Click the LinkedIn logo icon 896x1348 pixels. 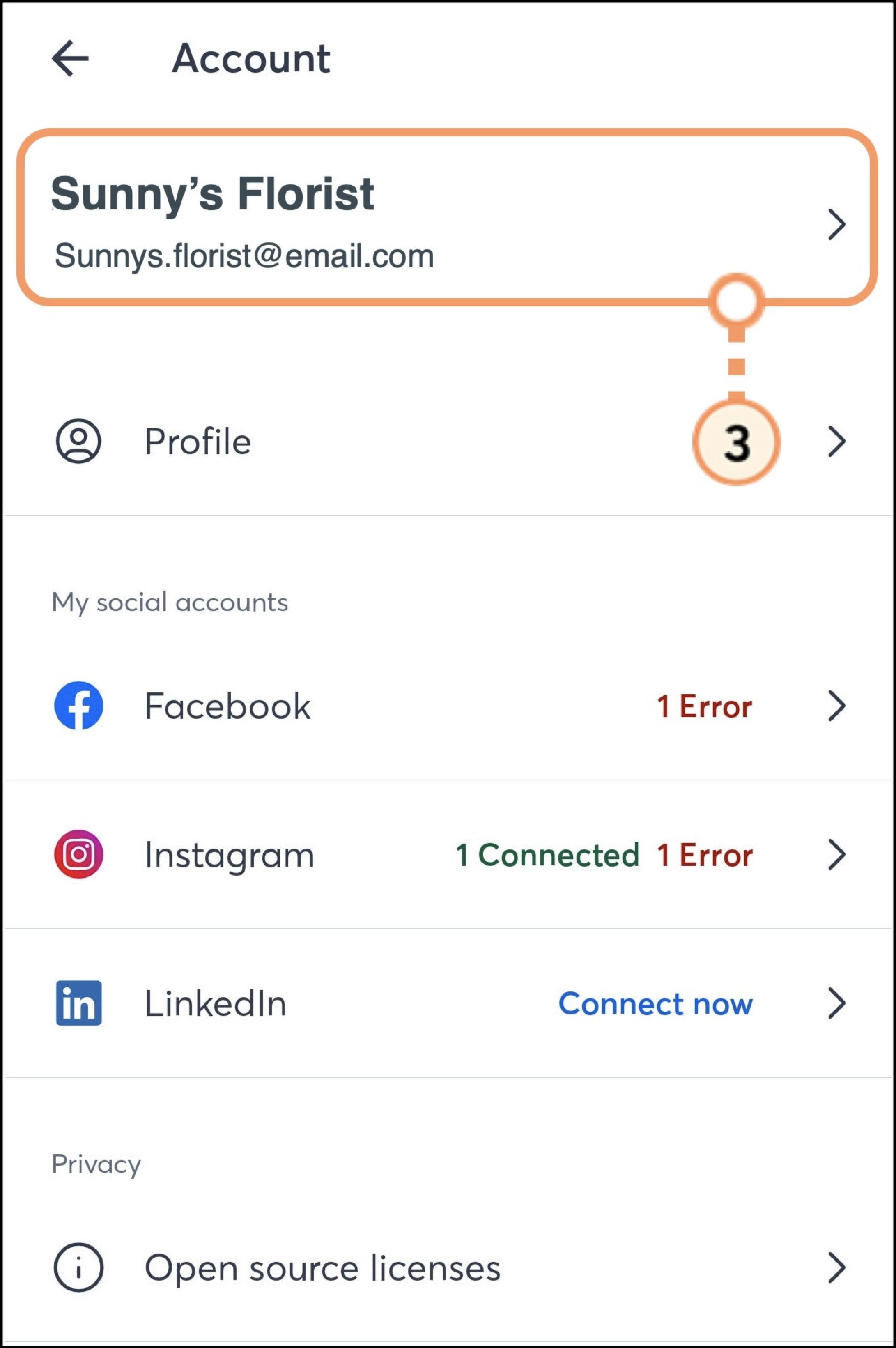[x=79, y=1003]
